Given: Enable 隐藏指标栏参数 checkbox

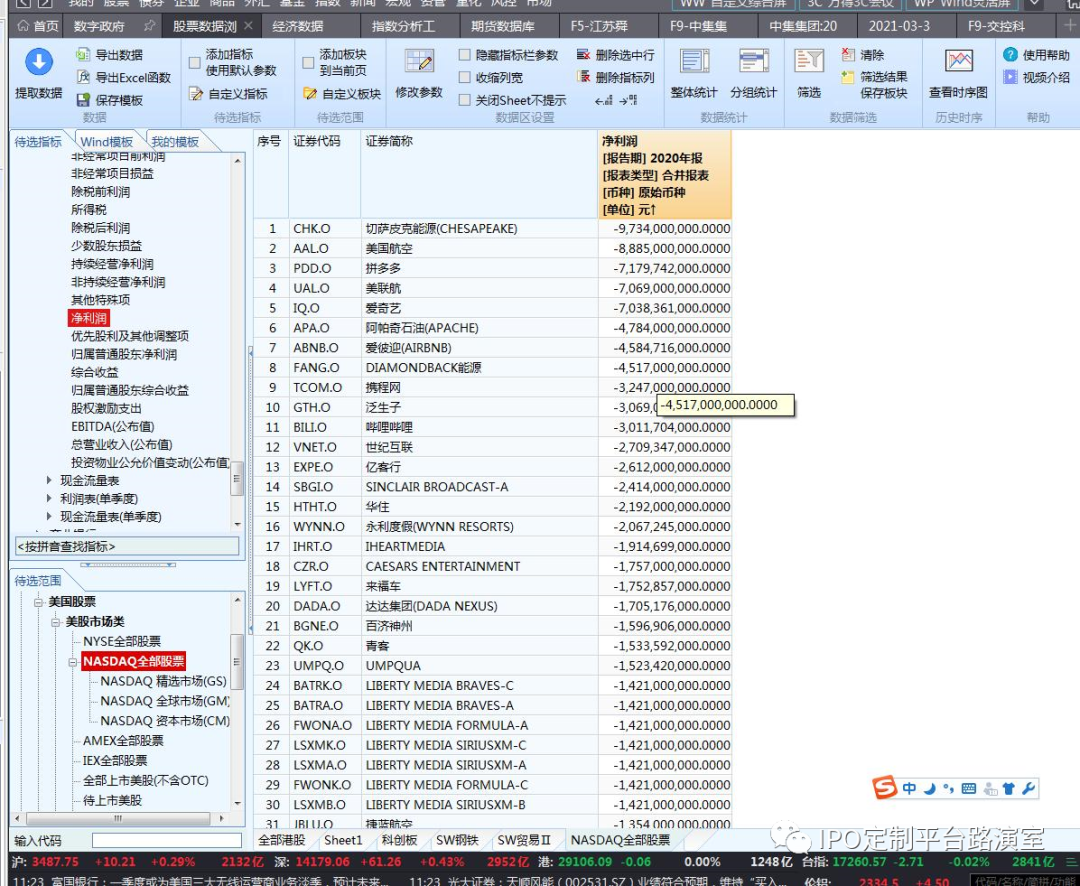Looking at the screenshot, I should coord(464,54).
